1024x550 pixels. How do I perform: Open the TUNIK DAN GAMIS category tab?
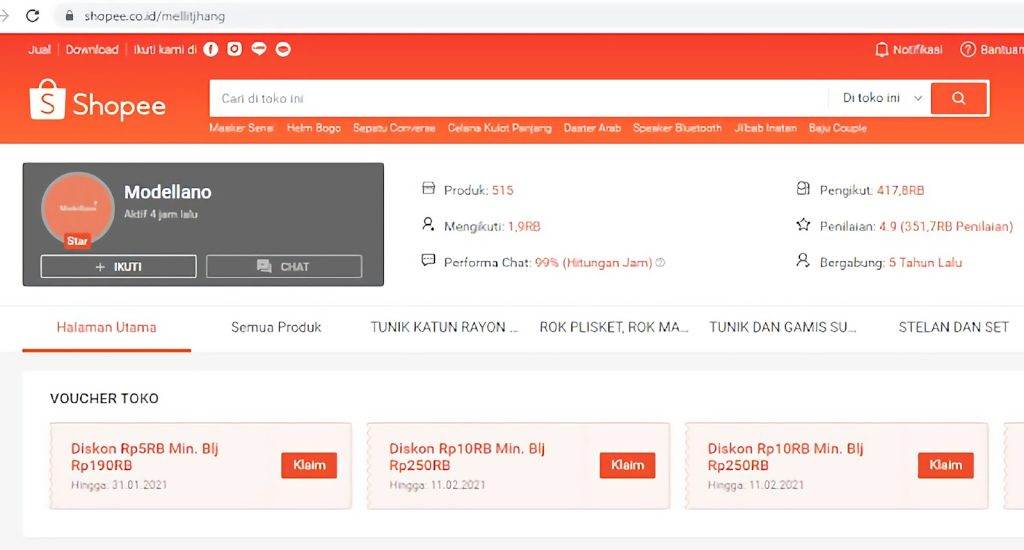pos(783,327)
